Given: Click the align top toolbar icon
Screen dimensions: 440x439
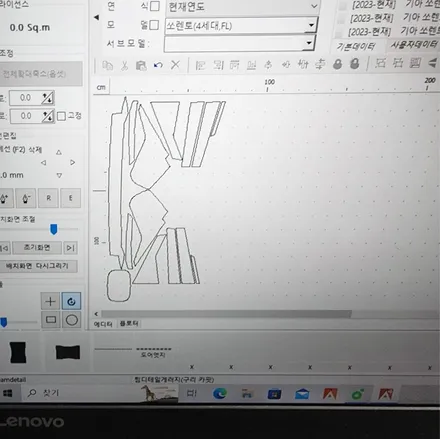Looking at the screenshot, I should click(235, 65).
